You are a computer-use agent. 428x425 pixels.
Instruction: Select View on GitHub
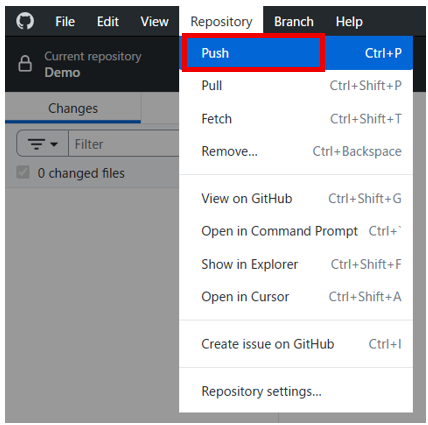point(296,198)
